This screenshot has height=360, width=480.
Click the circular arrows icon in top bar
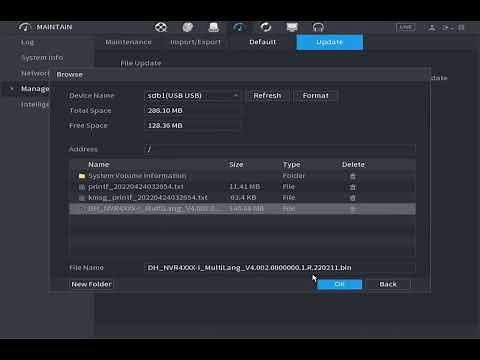pos(266,27)
